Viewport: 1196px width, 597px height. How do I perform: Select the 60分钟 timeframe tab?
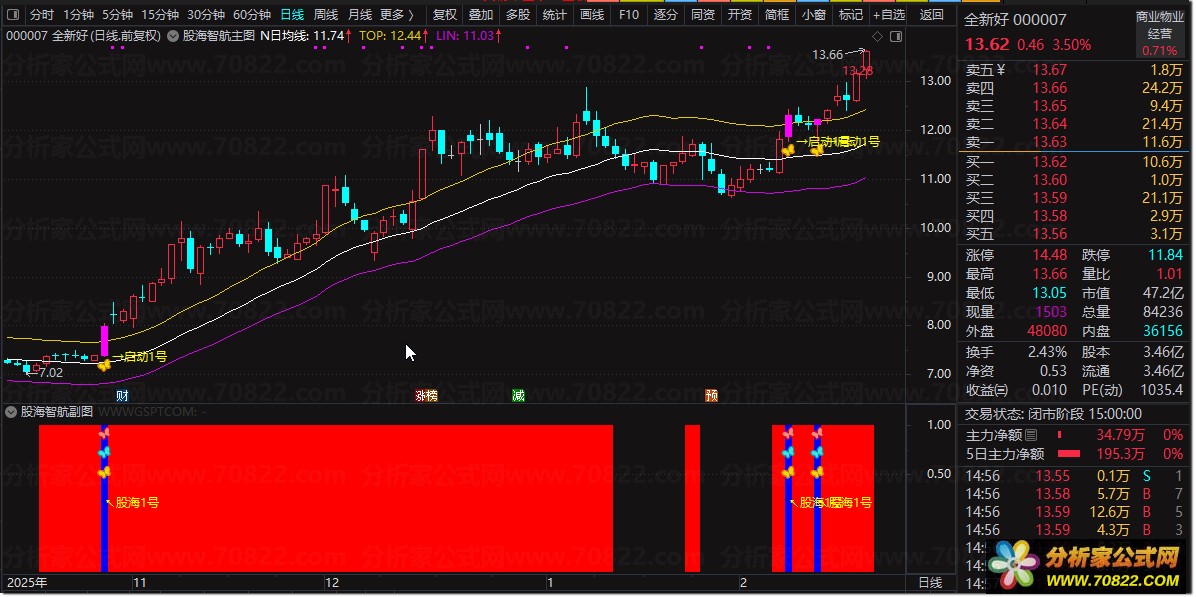[x=252, y=14]
